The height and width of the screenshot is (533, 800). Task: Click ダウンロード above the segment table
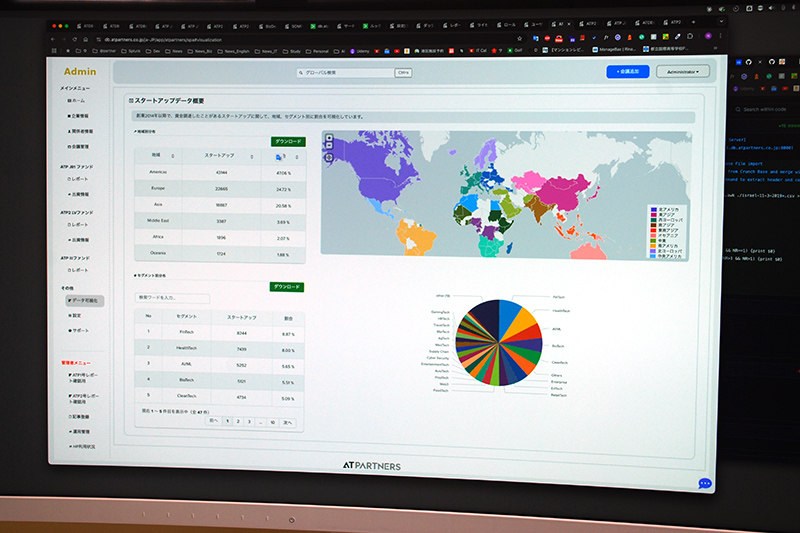(x=287, y=287)
